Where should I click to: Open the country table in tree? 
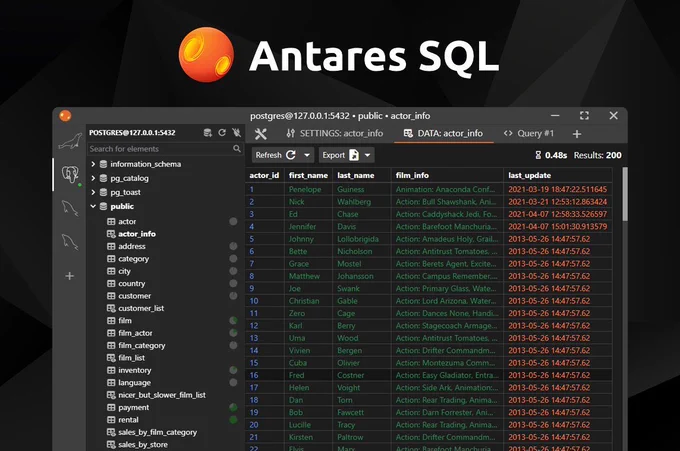(x=132, y=284)
